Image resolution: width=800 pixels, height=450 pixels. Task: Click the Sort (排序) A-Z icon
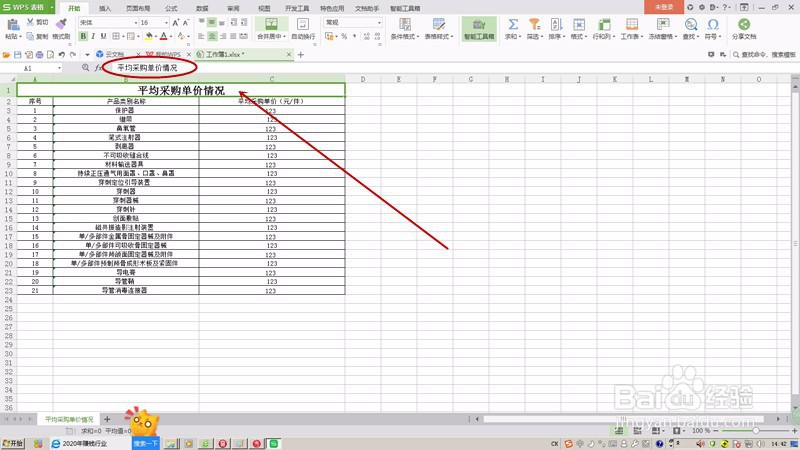(x=556, y=24)
